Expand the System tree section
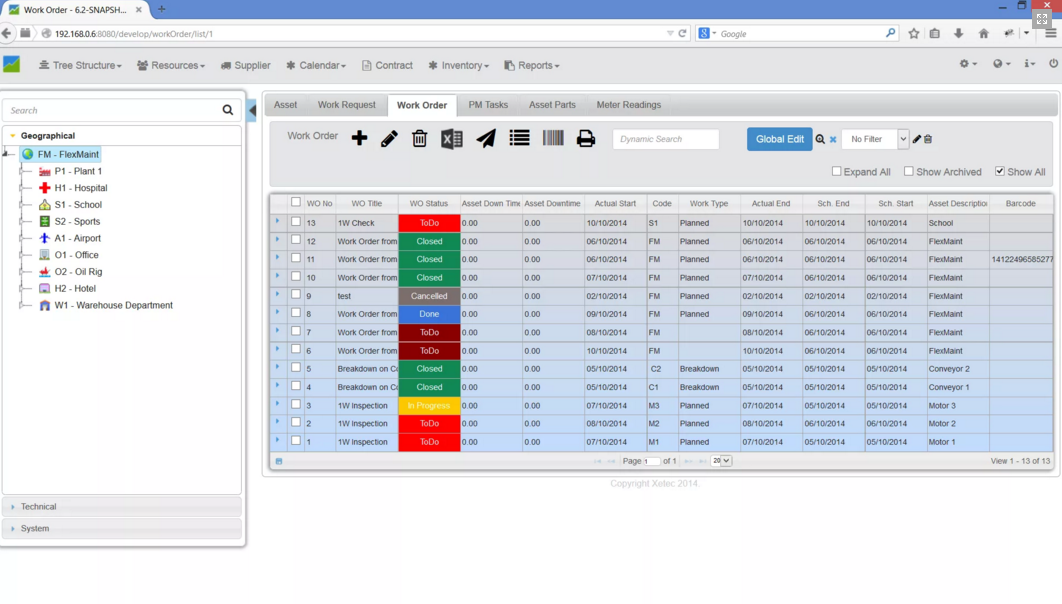 tap(122, 528)
